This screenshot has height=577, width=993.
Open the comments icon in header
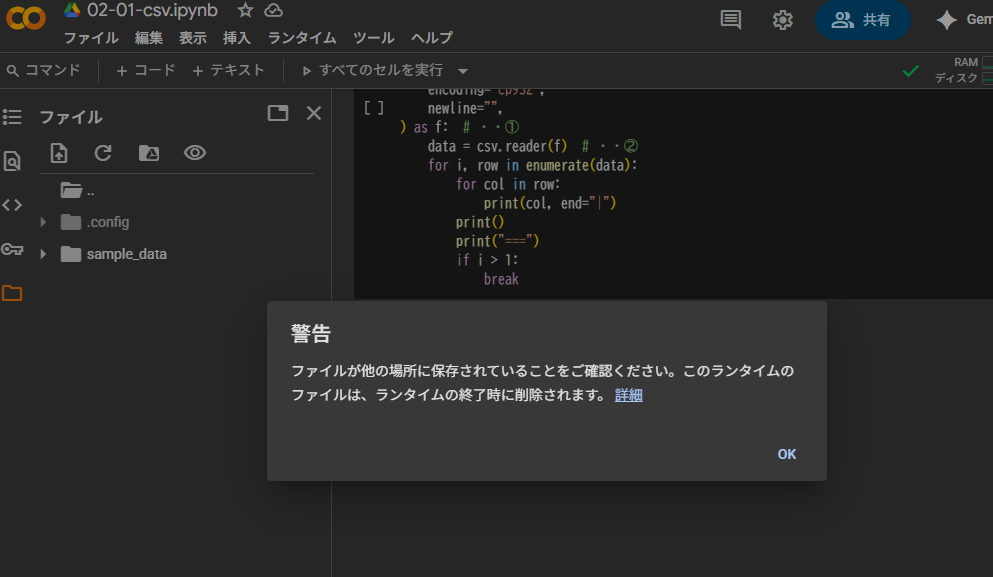(731, 20)
